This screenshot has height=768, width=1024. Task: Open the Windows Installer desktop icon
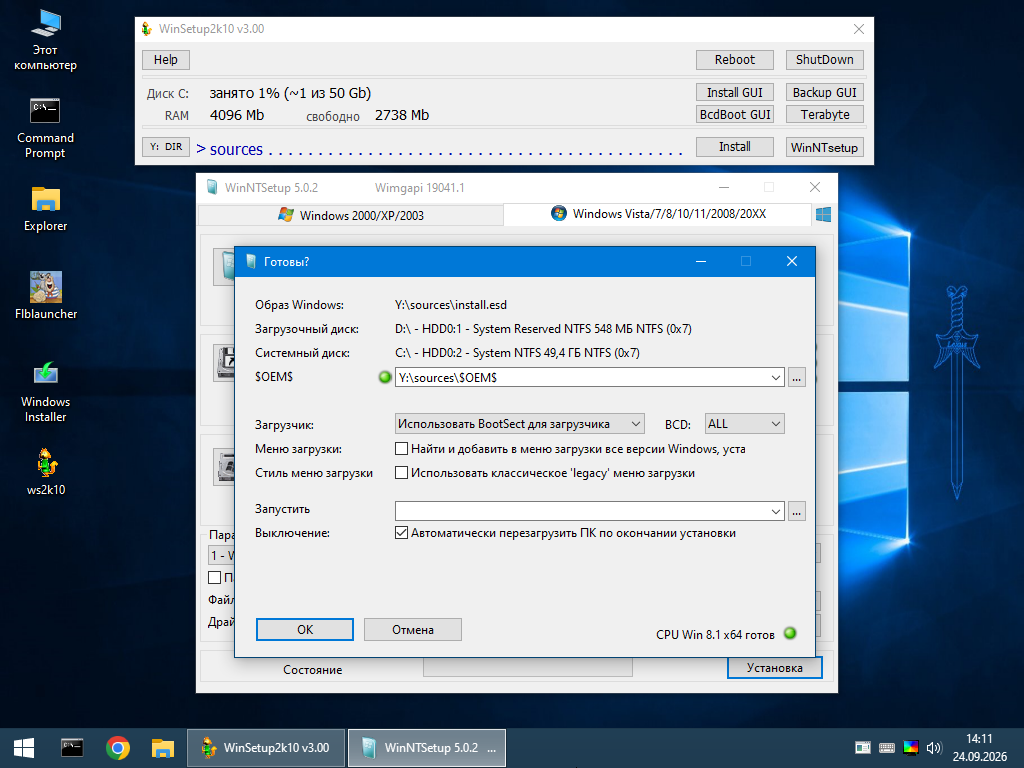click(45, 392)
